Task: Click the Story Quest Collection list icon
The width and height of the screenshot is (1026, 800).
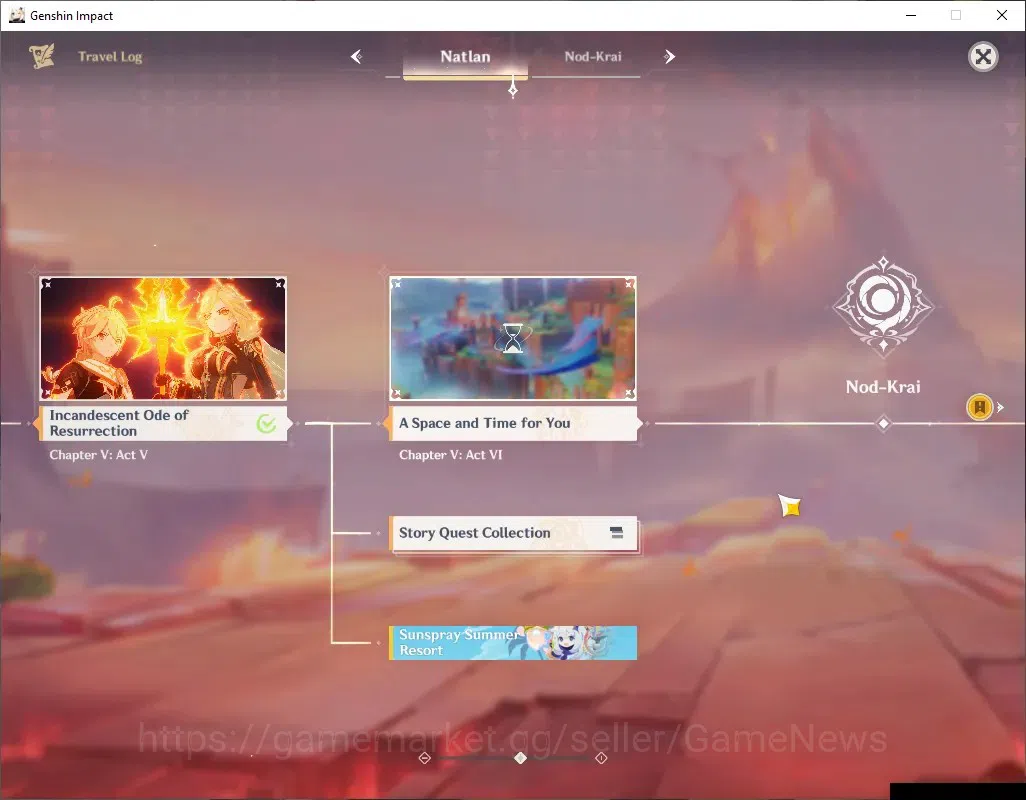Action: pyautogui.click(x=616, y=533)
